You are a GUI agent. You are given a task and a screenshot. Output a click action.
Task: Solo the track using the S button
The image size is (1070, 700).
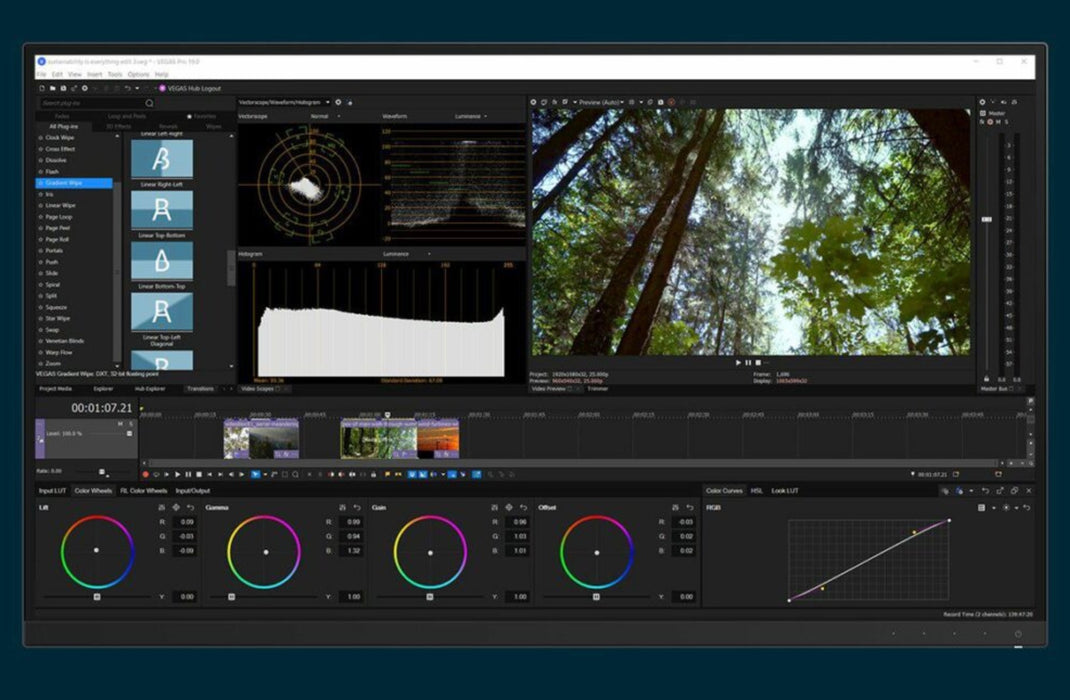pyautogui.click(x=131, y=423)
